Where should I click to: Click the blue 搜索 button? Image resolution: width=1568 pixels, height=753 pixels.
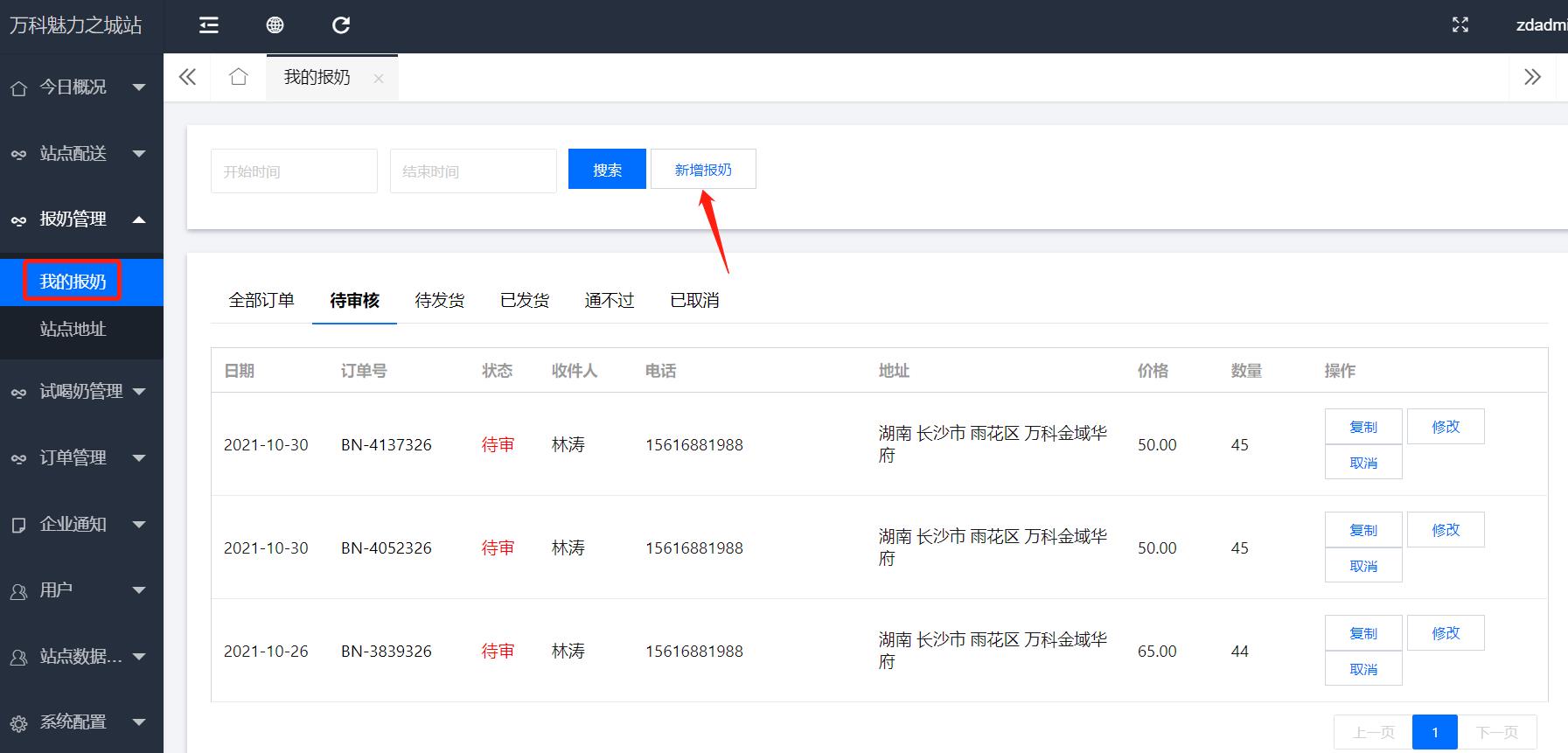(x=607, y=170)
